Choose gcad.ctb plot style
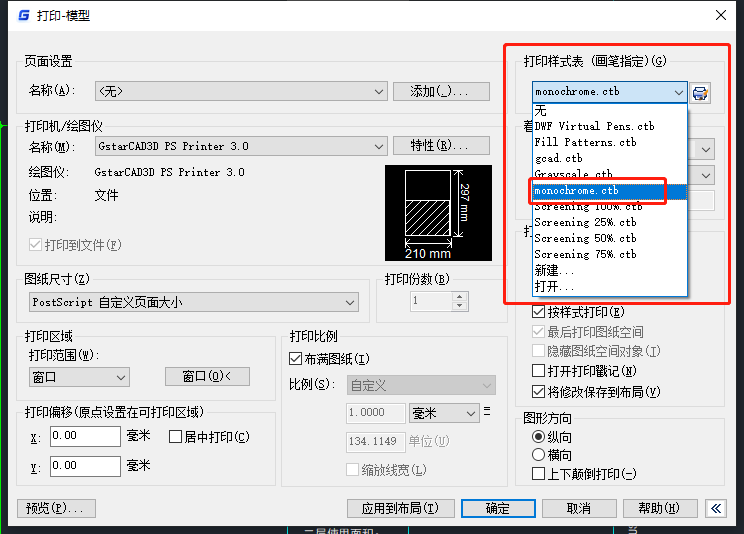The height and width of the screenshot is (534, 744). [x=609, y=158]
